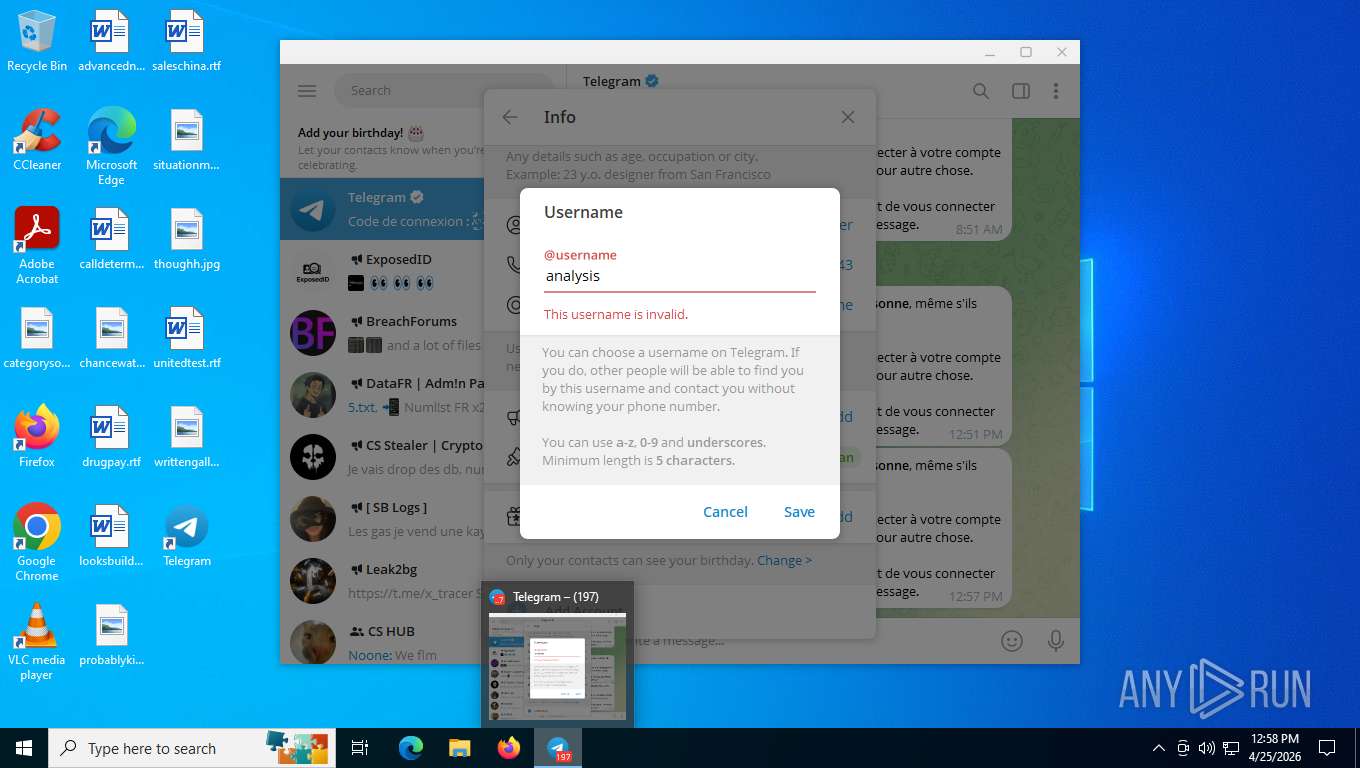Select the Firefox desktop shortcut

coord(37,437)
